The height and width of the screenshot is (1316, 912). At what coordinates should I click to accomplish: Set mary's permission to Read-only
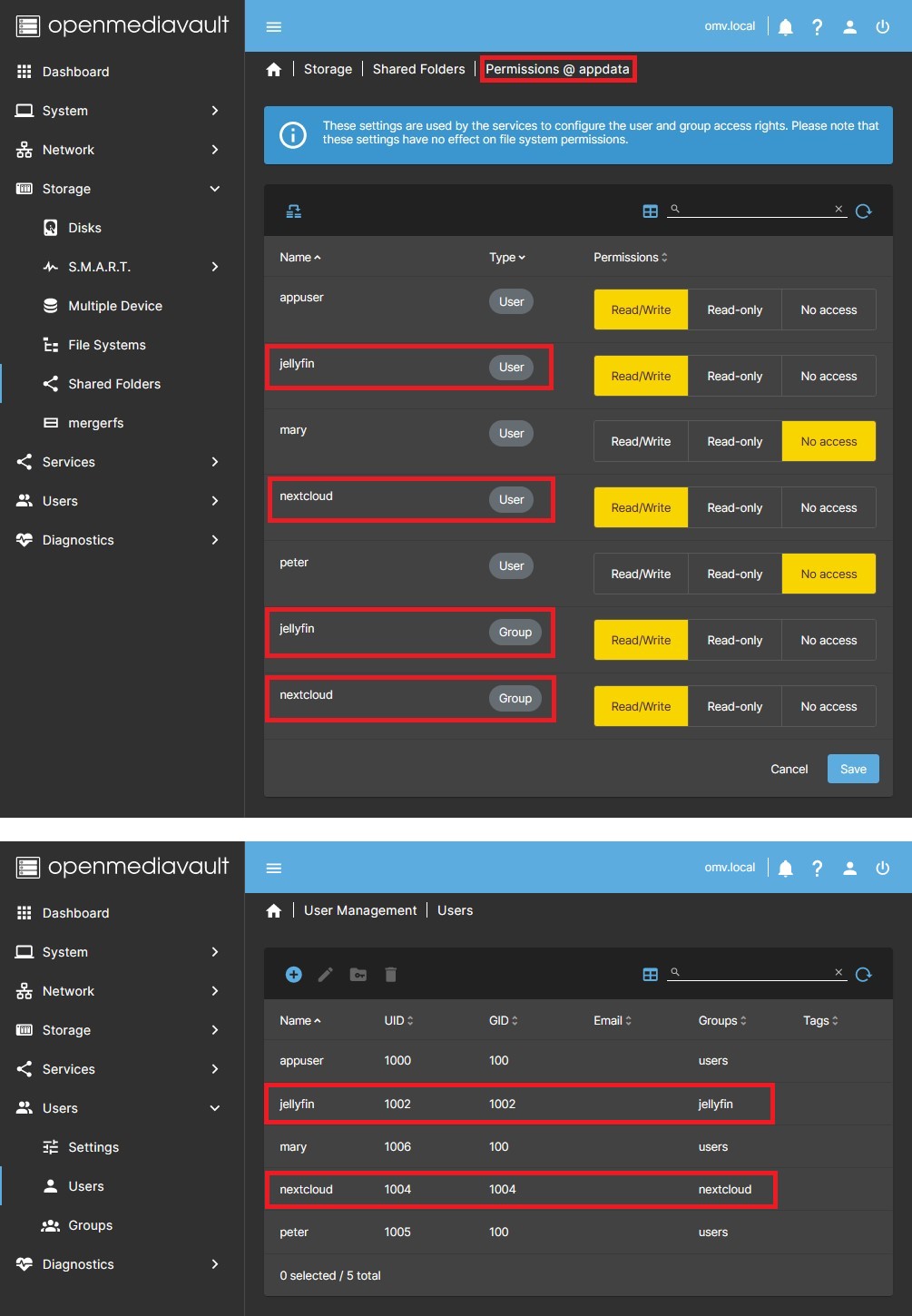point(734,442)
